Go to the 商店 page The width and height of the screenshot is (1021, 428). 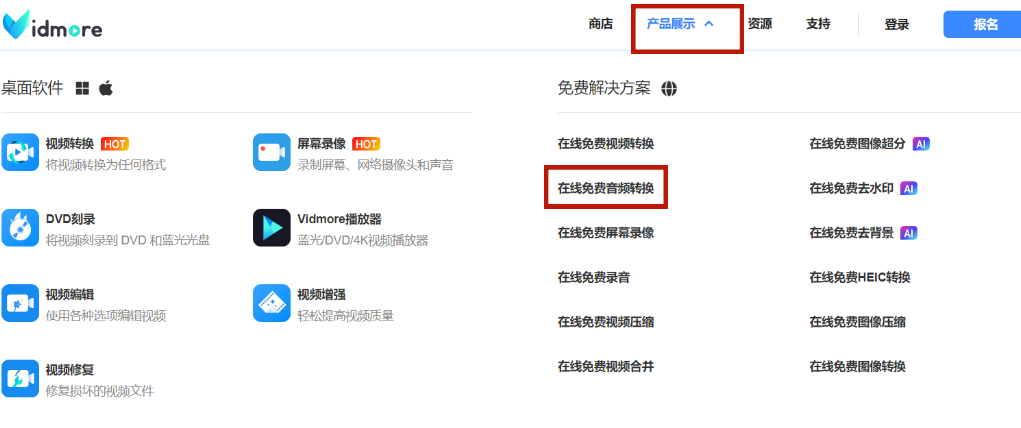[601, 24]
